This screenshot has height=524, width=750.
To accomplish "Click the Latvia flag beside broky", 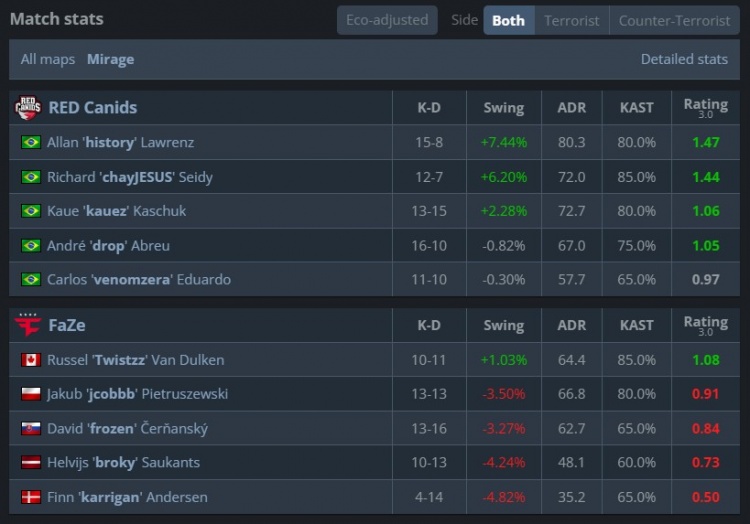I will point(30,463).
